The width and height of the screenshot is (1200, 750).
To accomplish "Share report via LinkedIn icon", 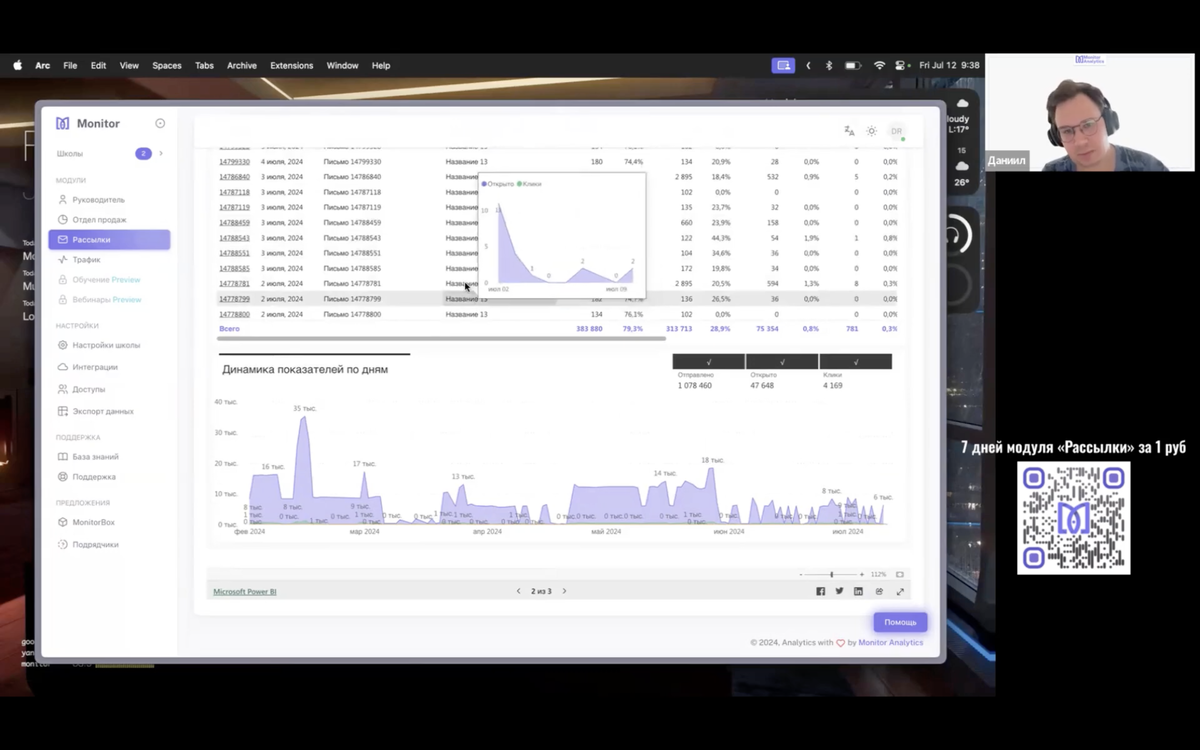I will click(858, 591).
